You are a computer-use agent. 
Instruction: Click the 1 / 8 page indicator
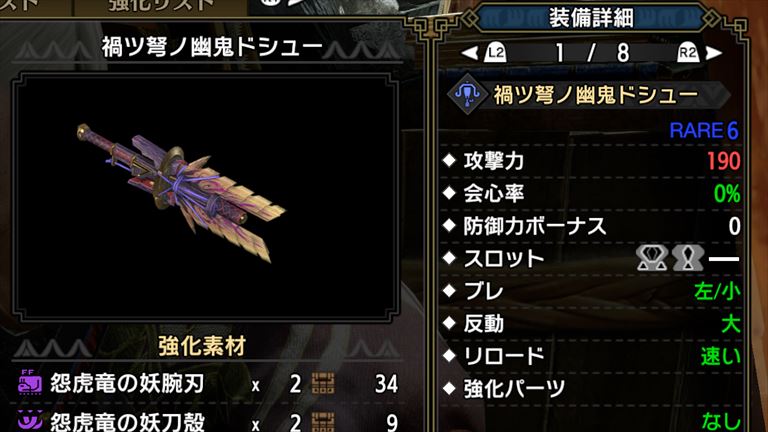591,52
